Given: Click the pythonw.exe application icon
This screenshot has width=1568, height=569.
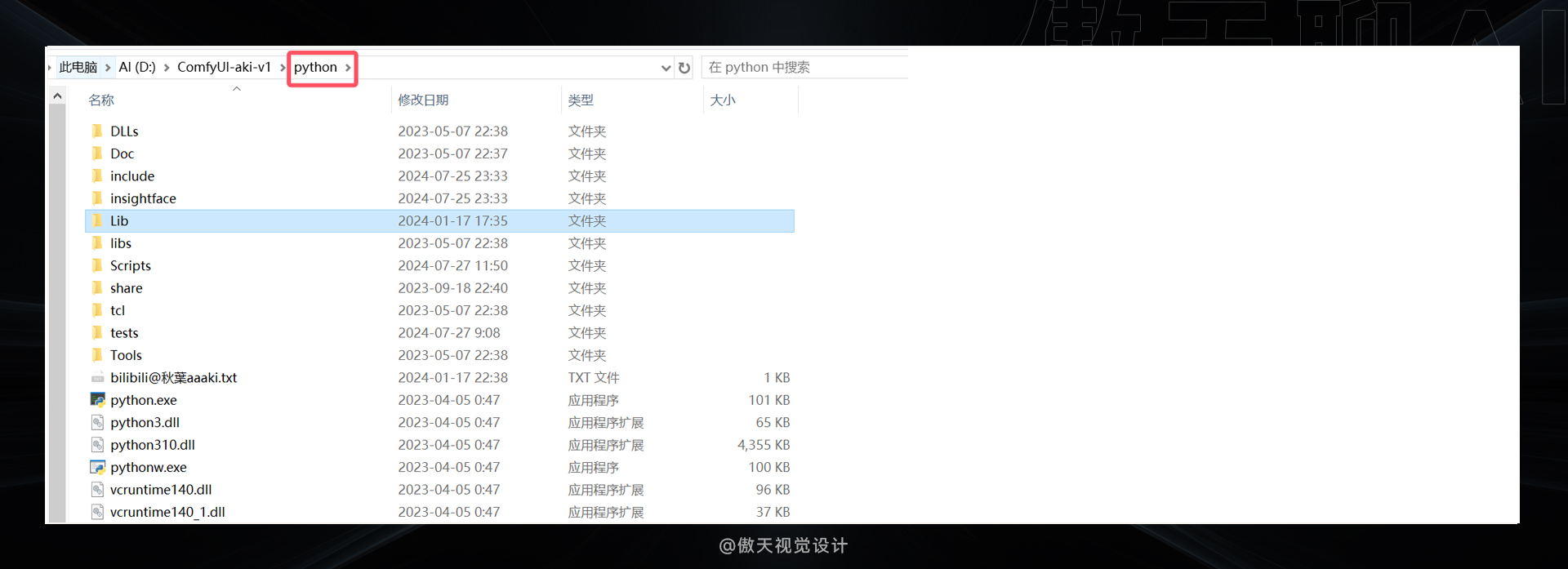Looking at the screenshot, I should [97, 468].
